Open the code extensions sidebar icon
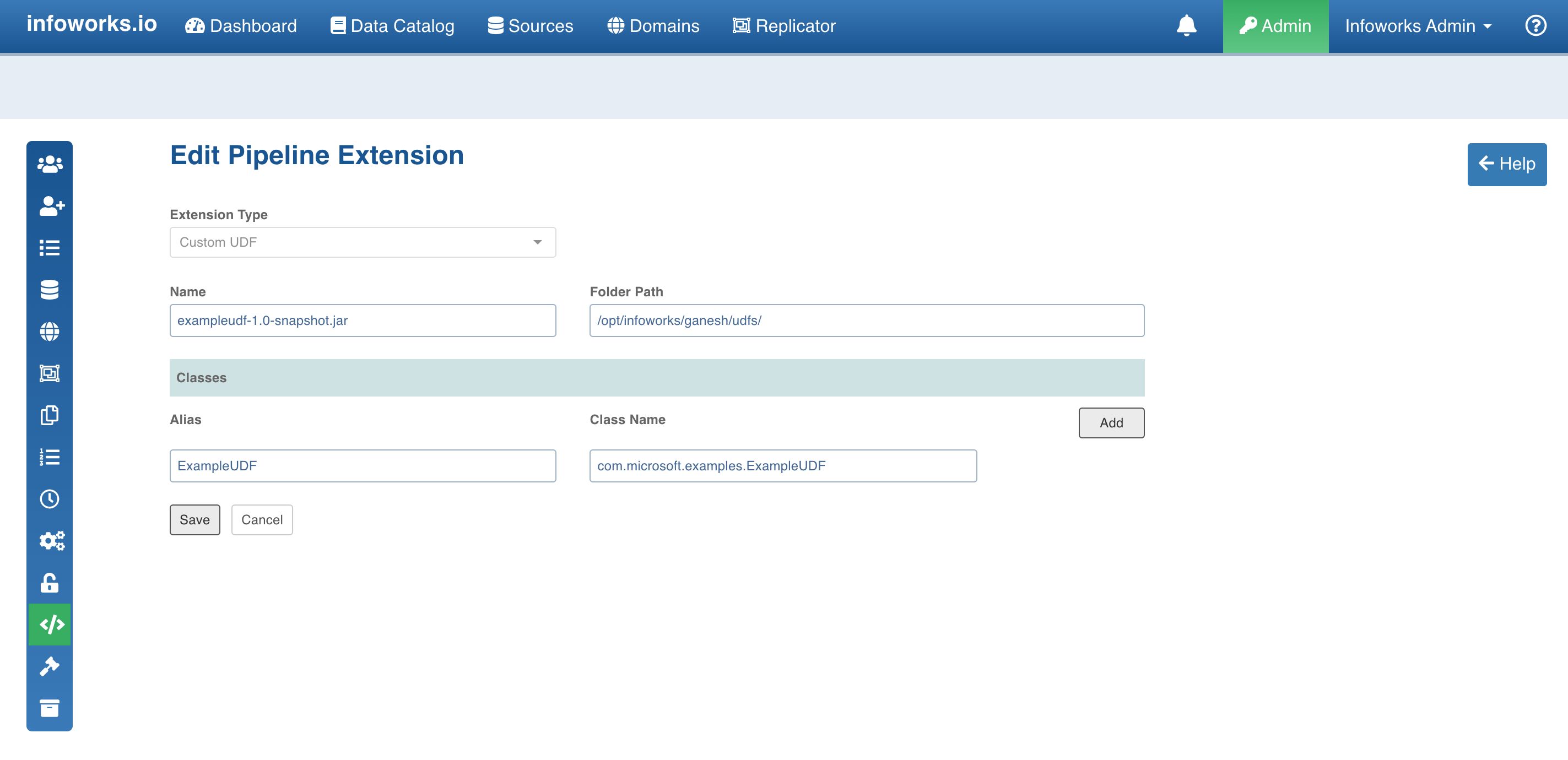Image resolution: width=1568 pixels, height=760 pixels. pos(50,624)
